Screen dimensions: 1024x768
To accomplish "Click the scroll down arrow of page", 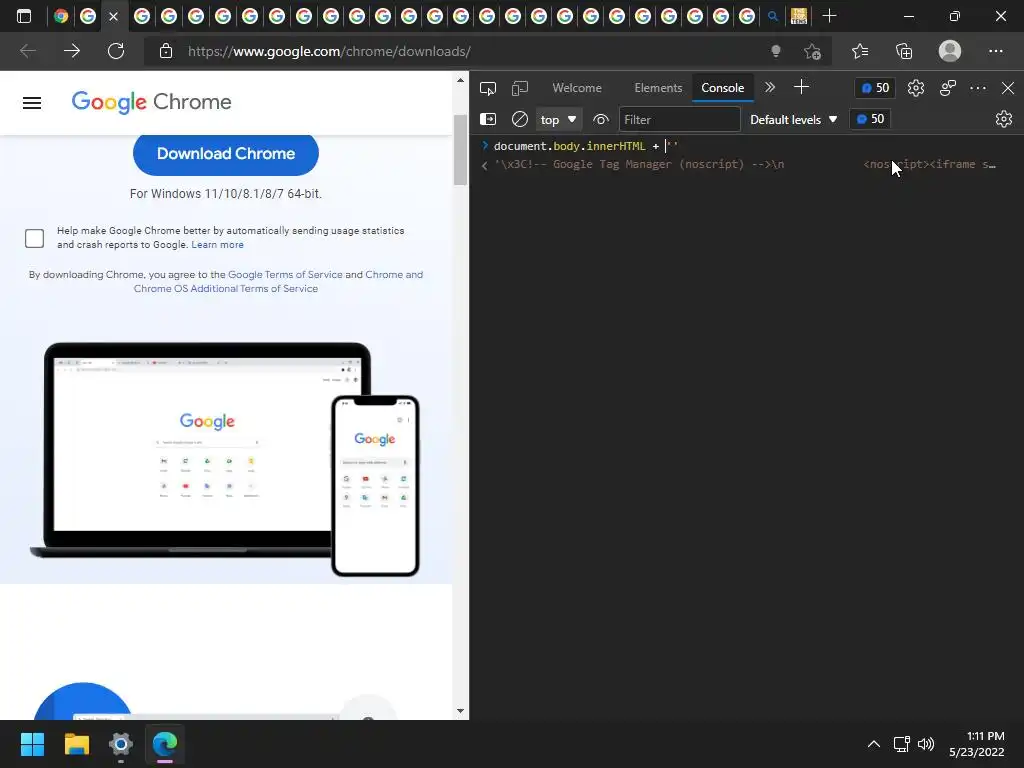I will [460, 711].
